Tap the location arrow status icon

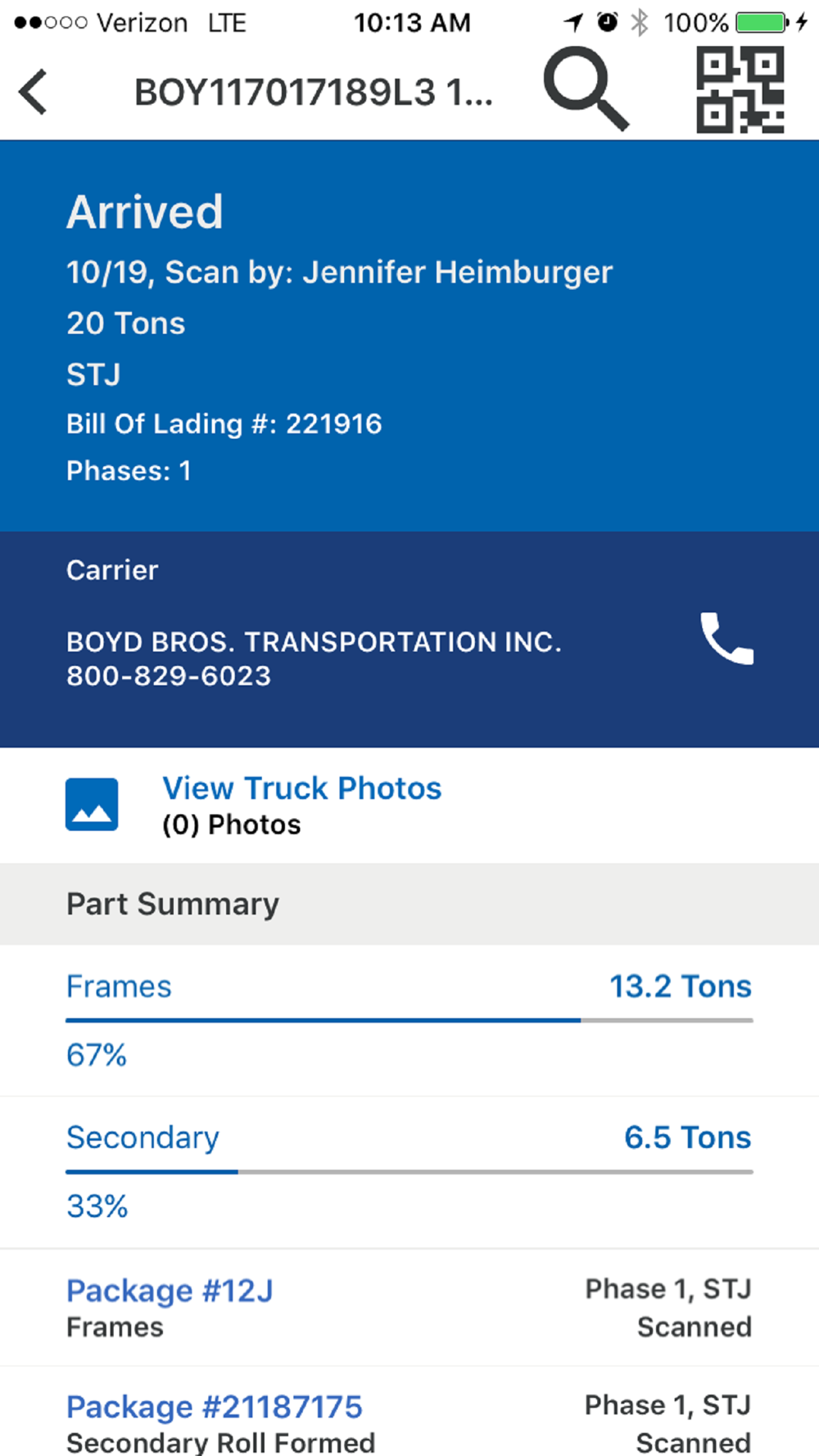[x=573, y=22]
